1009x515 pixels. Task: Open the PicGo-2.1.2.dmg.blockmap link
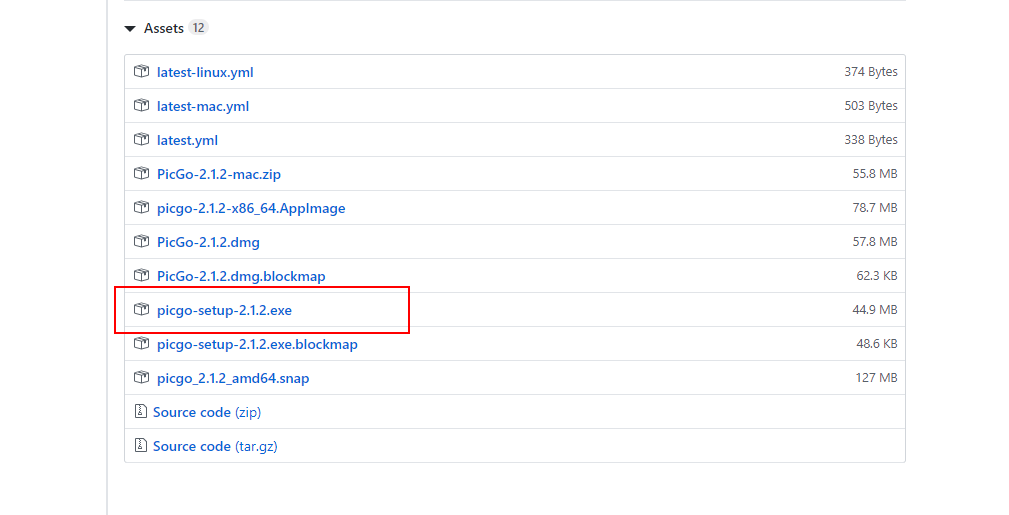241,276
